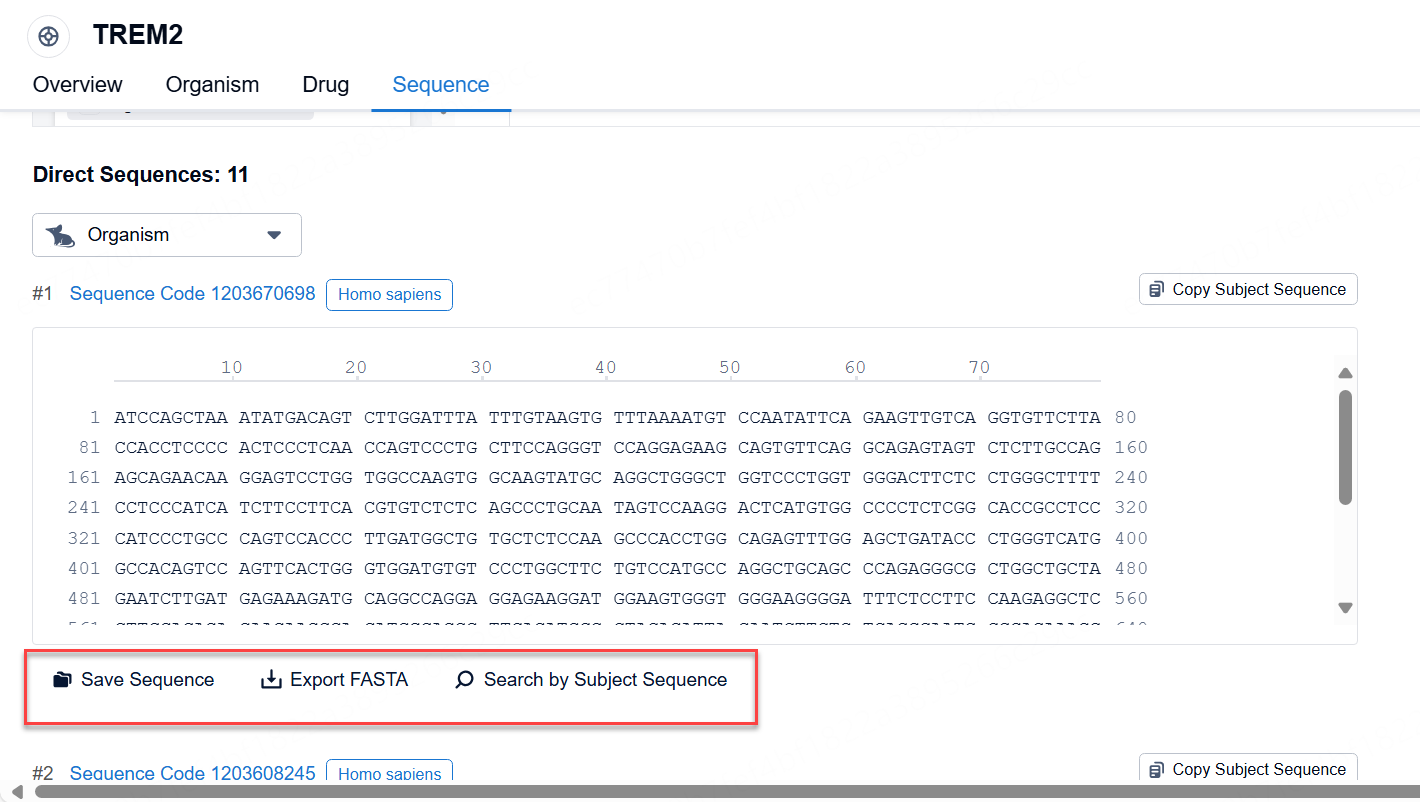Open Sequence Code 1203608245 link
The height and width of the screenshot is (802, 1420).
(x=192, y=773)
